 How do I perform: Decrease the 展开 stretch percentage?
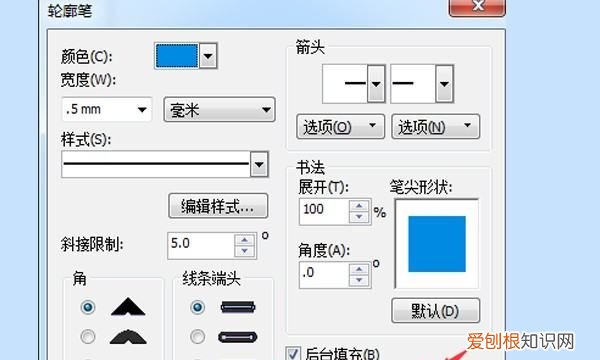pos(359,217)
